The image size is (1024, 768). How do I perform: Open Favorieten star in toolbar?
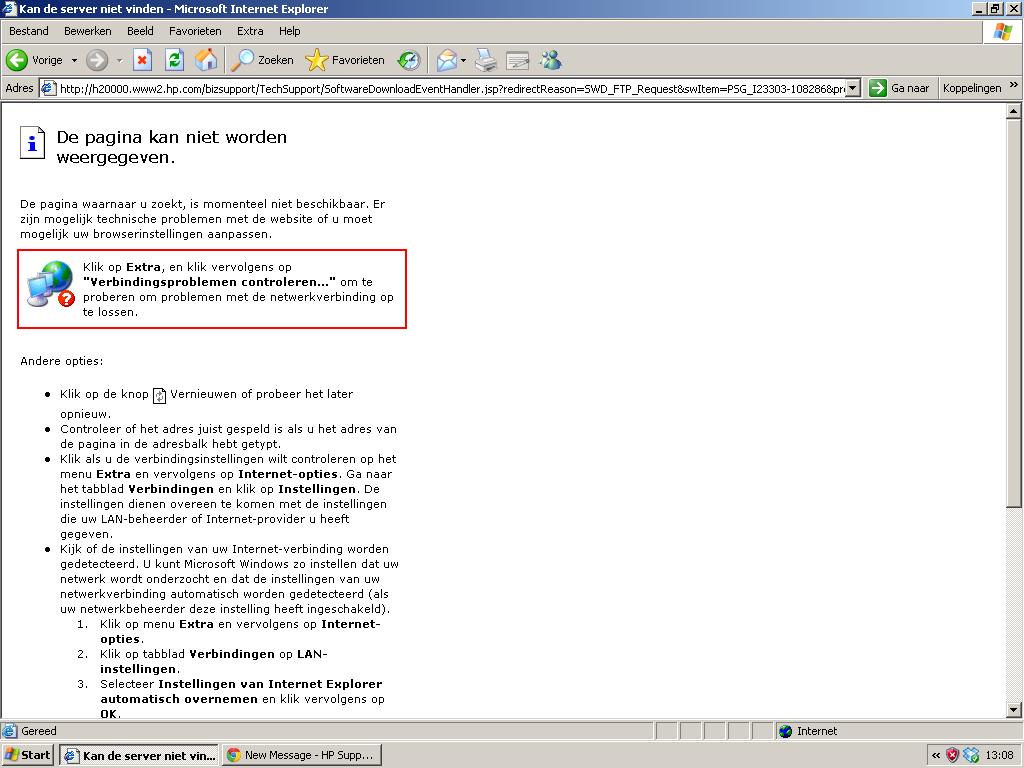345,60
